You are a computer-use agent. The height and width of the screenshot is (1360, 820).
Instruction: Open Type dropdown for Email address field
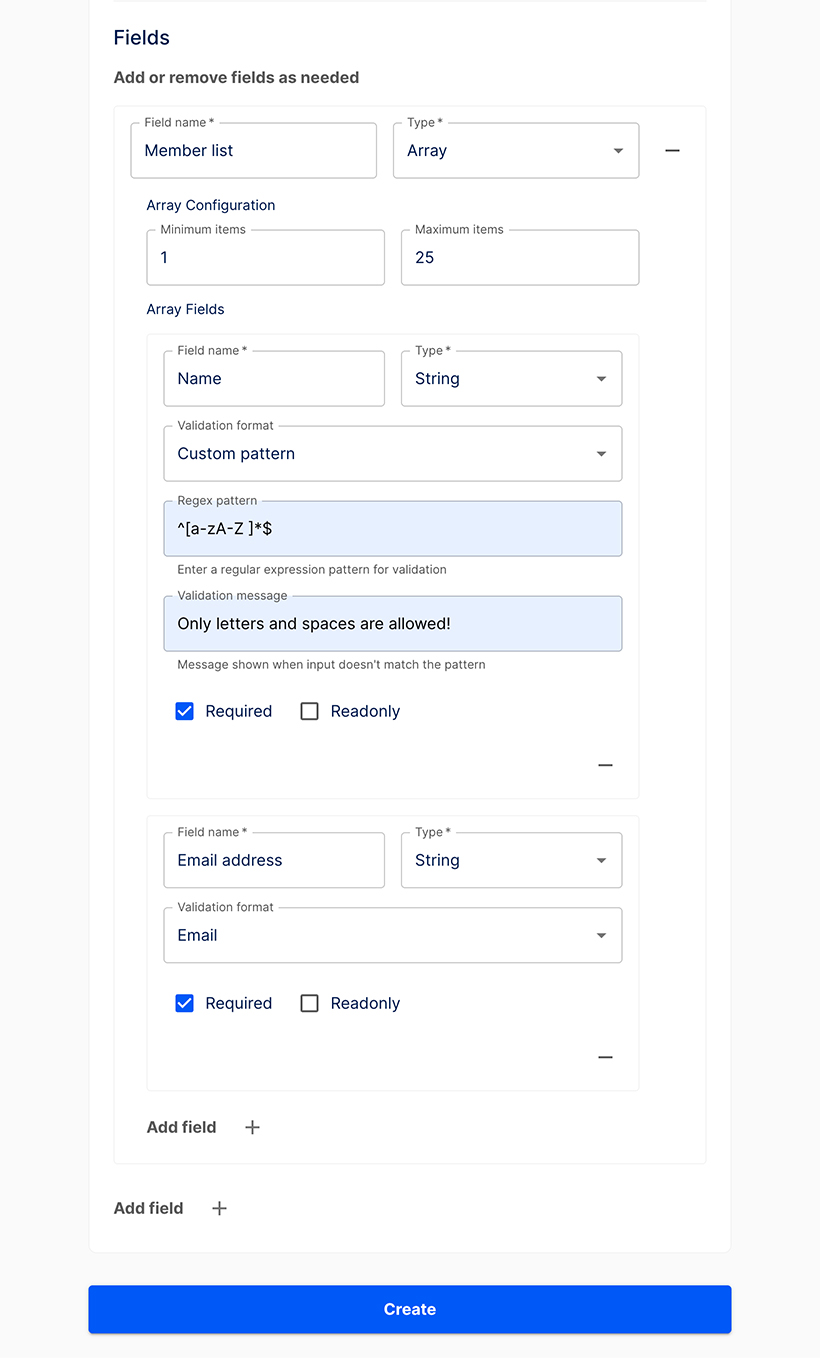(x=511, y=861)
